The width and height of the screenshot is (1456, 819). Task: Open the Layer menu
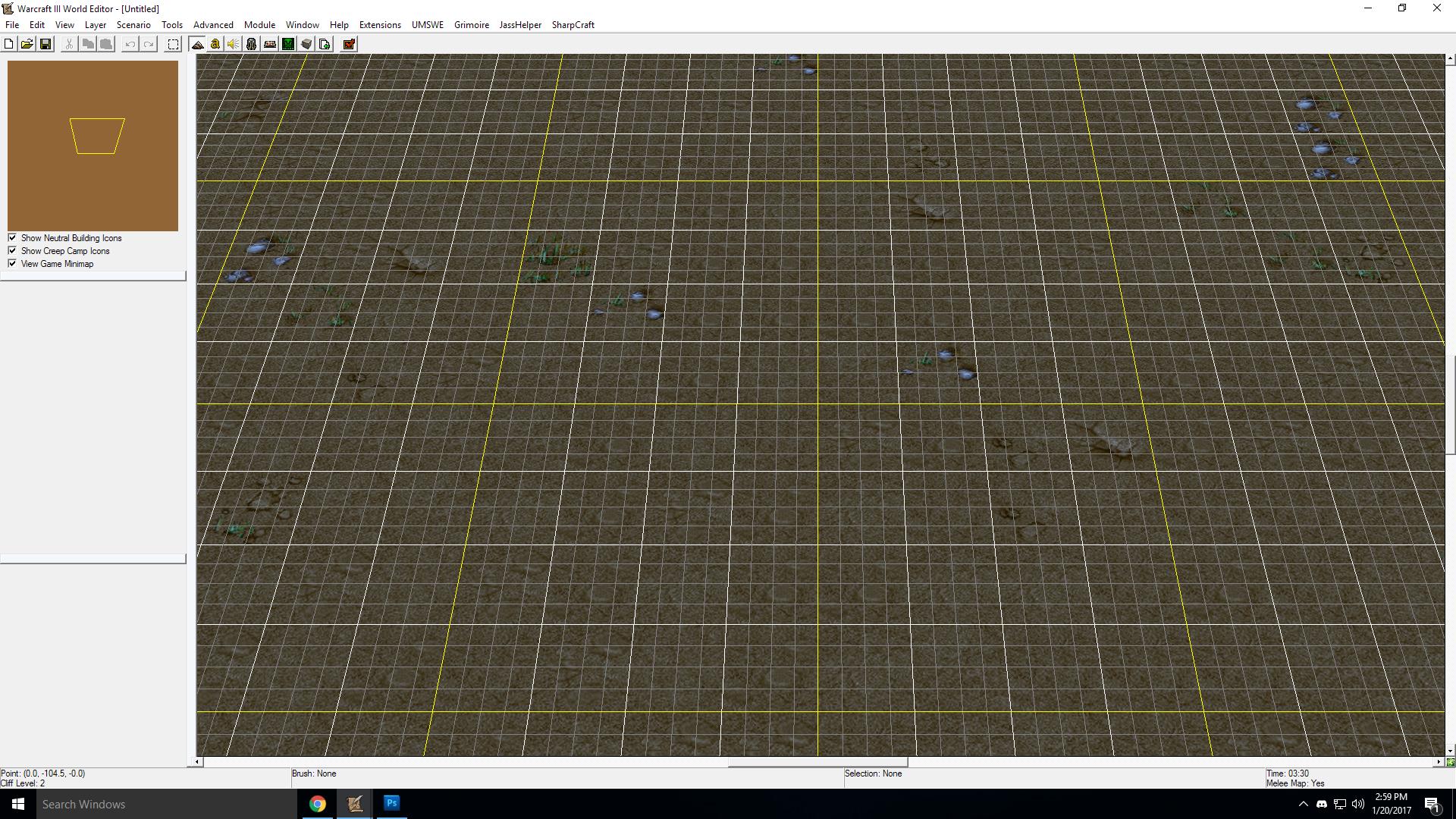coord(96,24)
